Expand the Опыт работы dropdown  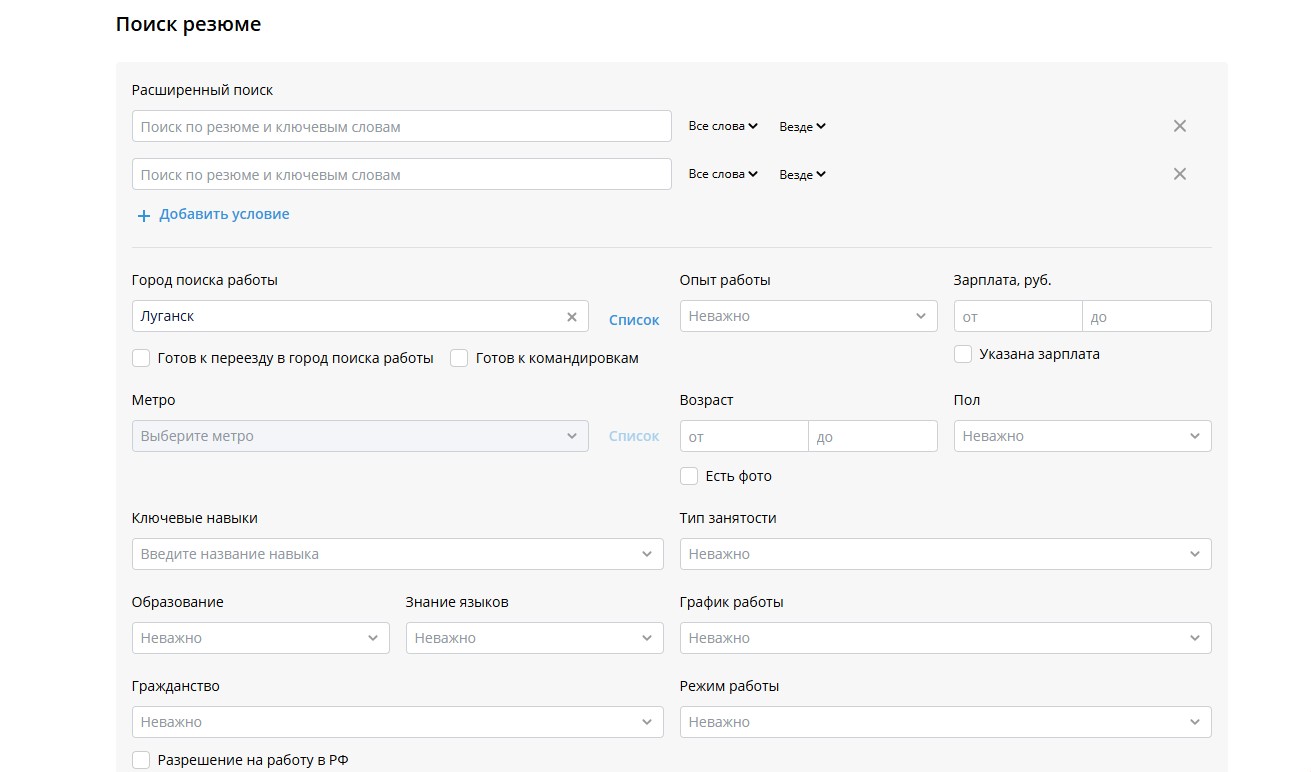coord(808,316)
